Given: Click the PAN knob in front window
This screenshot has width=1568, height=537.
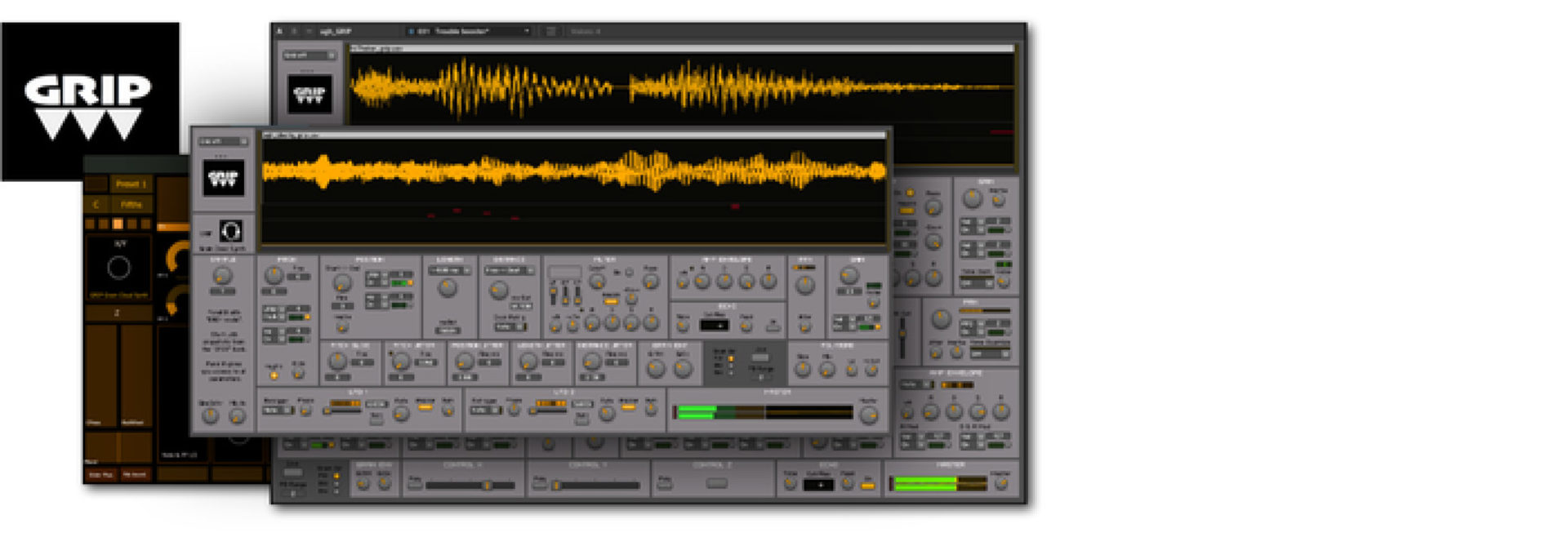Looking at the screenshot, I should (804, 284).
